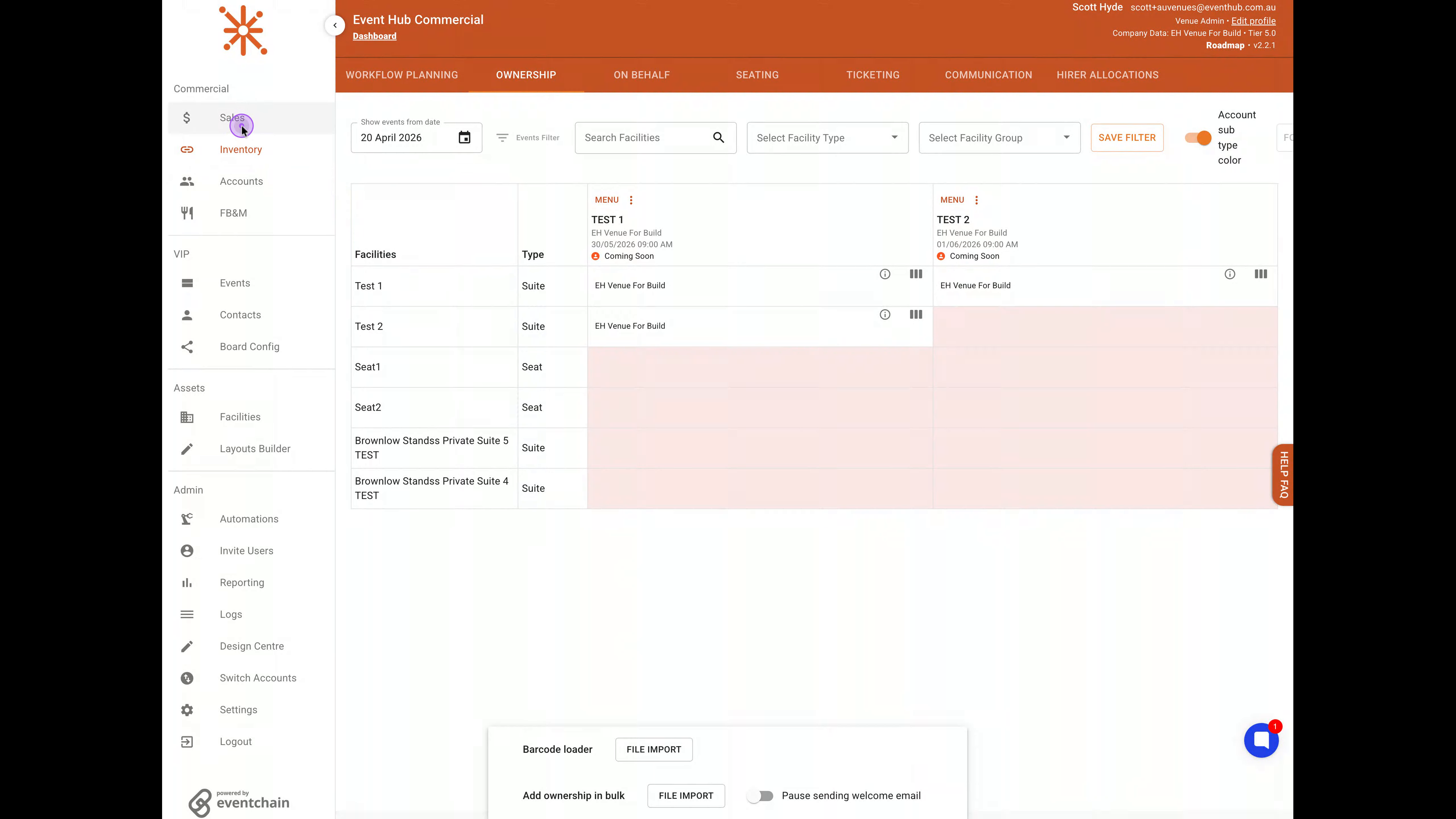This screenshot has height=819, width=1456.
Task: Open the Roadmap link
Action: tap(1225, 45)
